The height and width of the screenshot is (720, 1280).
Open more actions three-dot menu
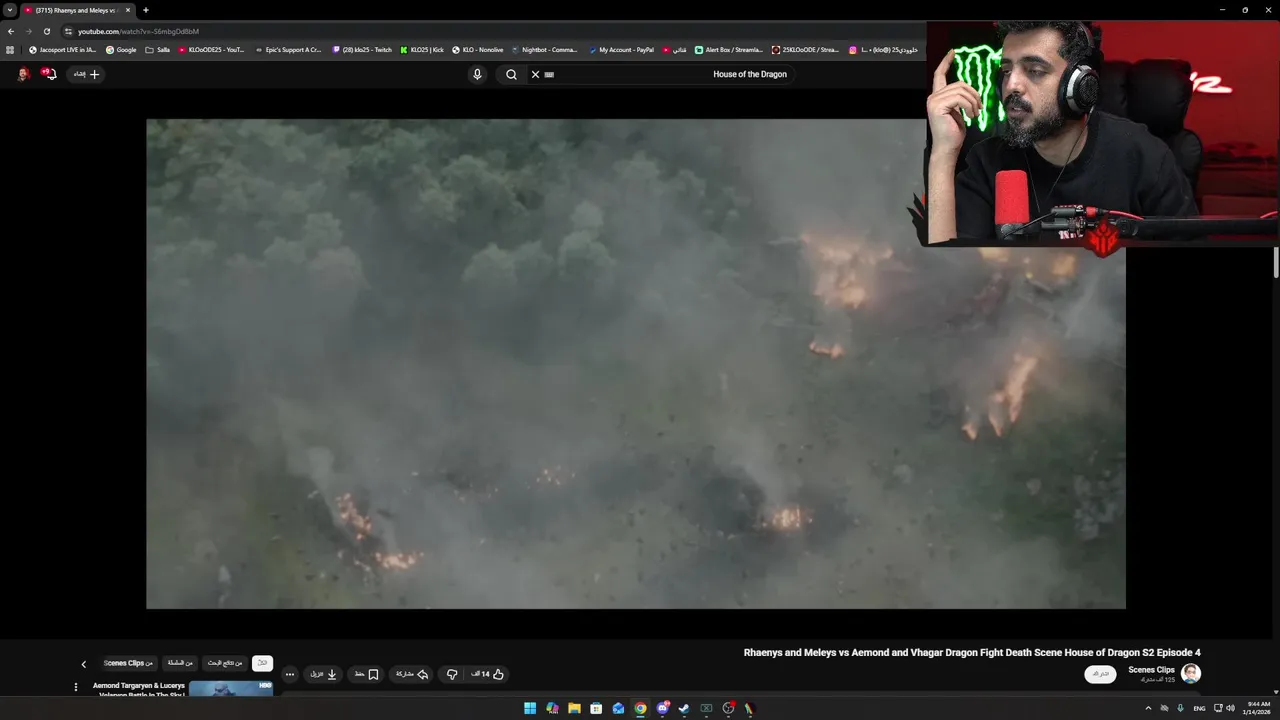pos(289,674)
